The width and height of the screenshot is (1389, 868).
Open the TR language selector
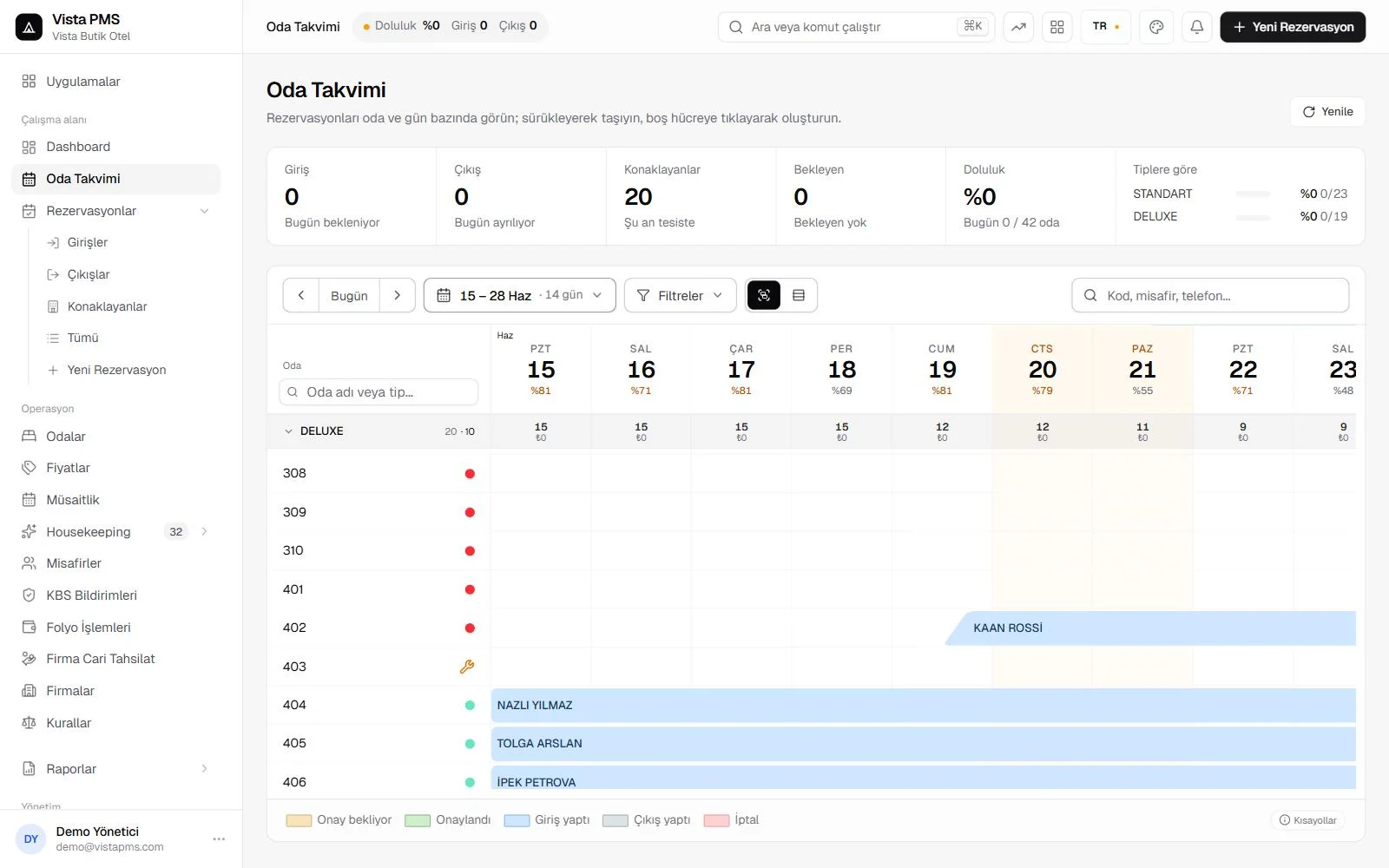coord(1106,27)
